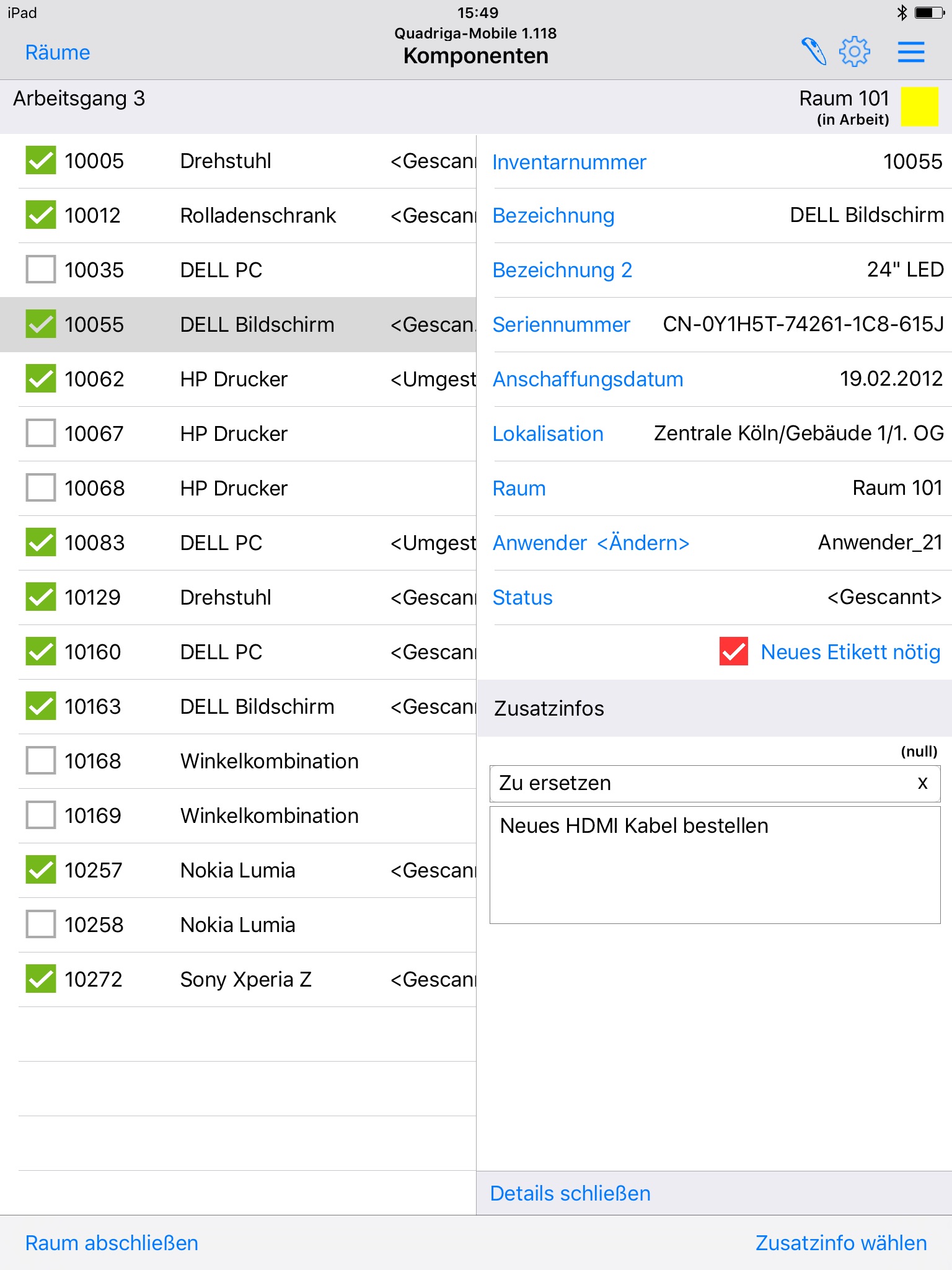This screenshot has width=952, height=1270.
Task: Check the 10168 Winkelkombination checkbox
Action: pyautogui.click(x=41, y=761)
